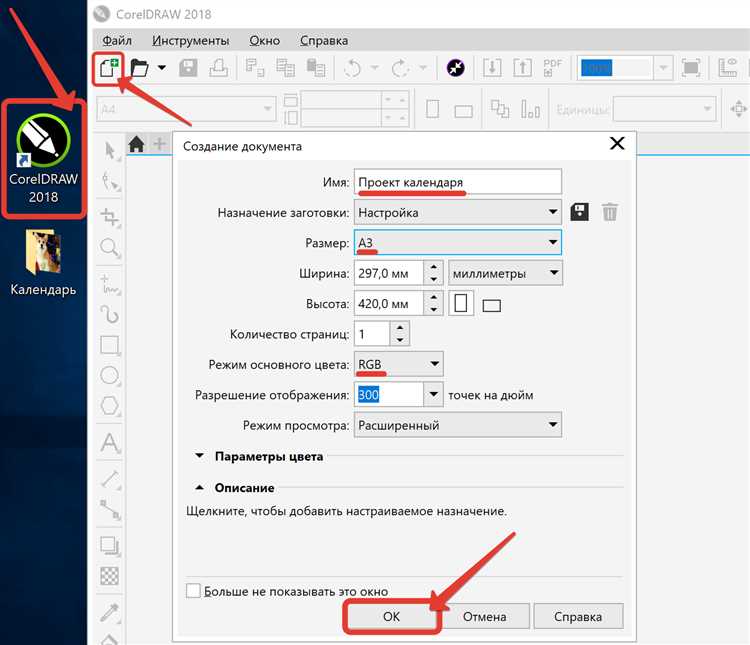Screen dimensions: 750x645
Task: Click the Высота height value field
Action: [389, 303]
